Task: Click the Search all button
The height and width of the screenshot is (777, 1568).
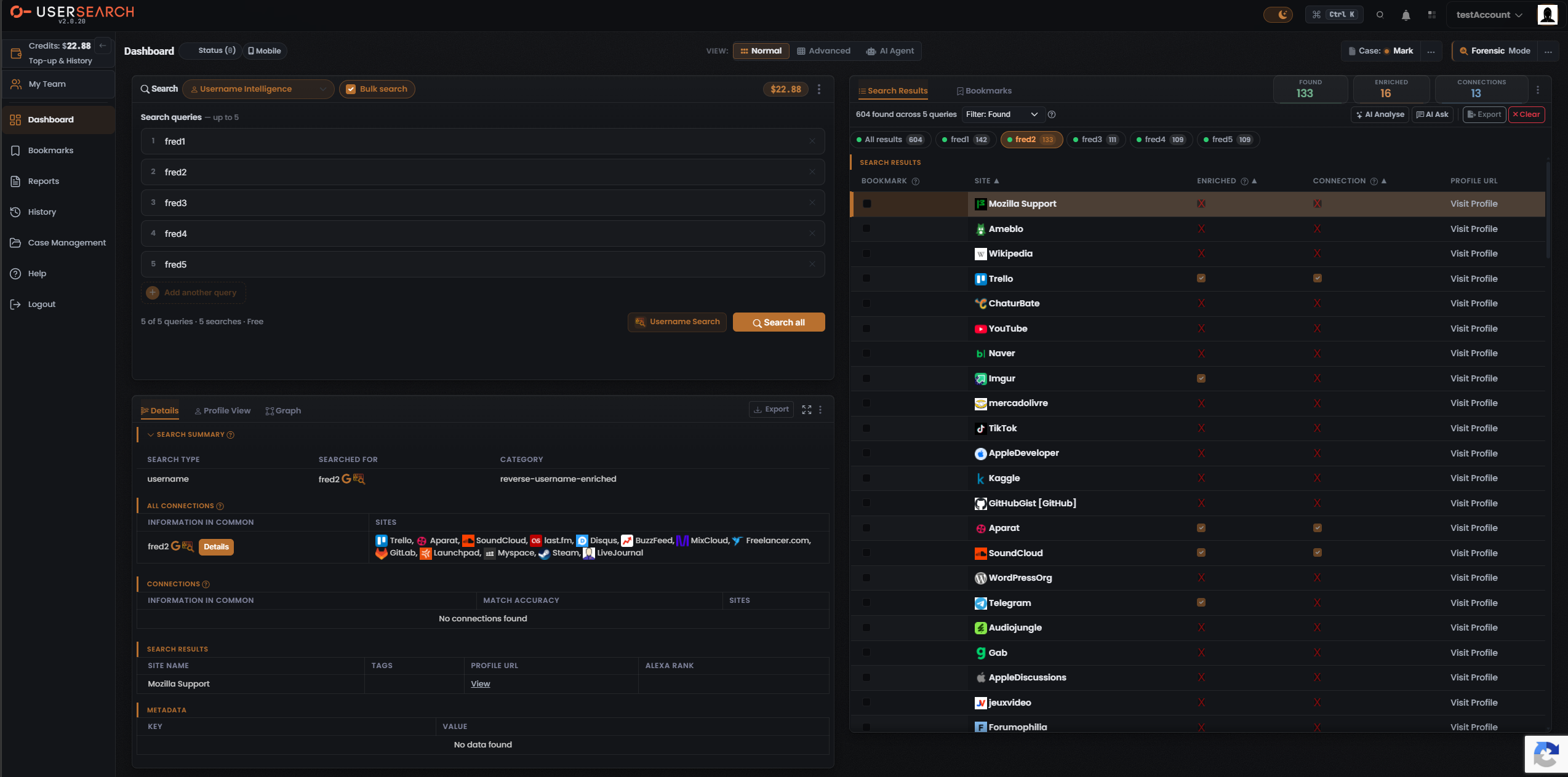Action: tap(778, 322)
